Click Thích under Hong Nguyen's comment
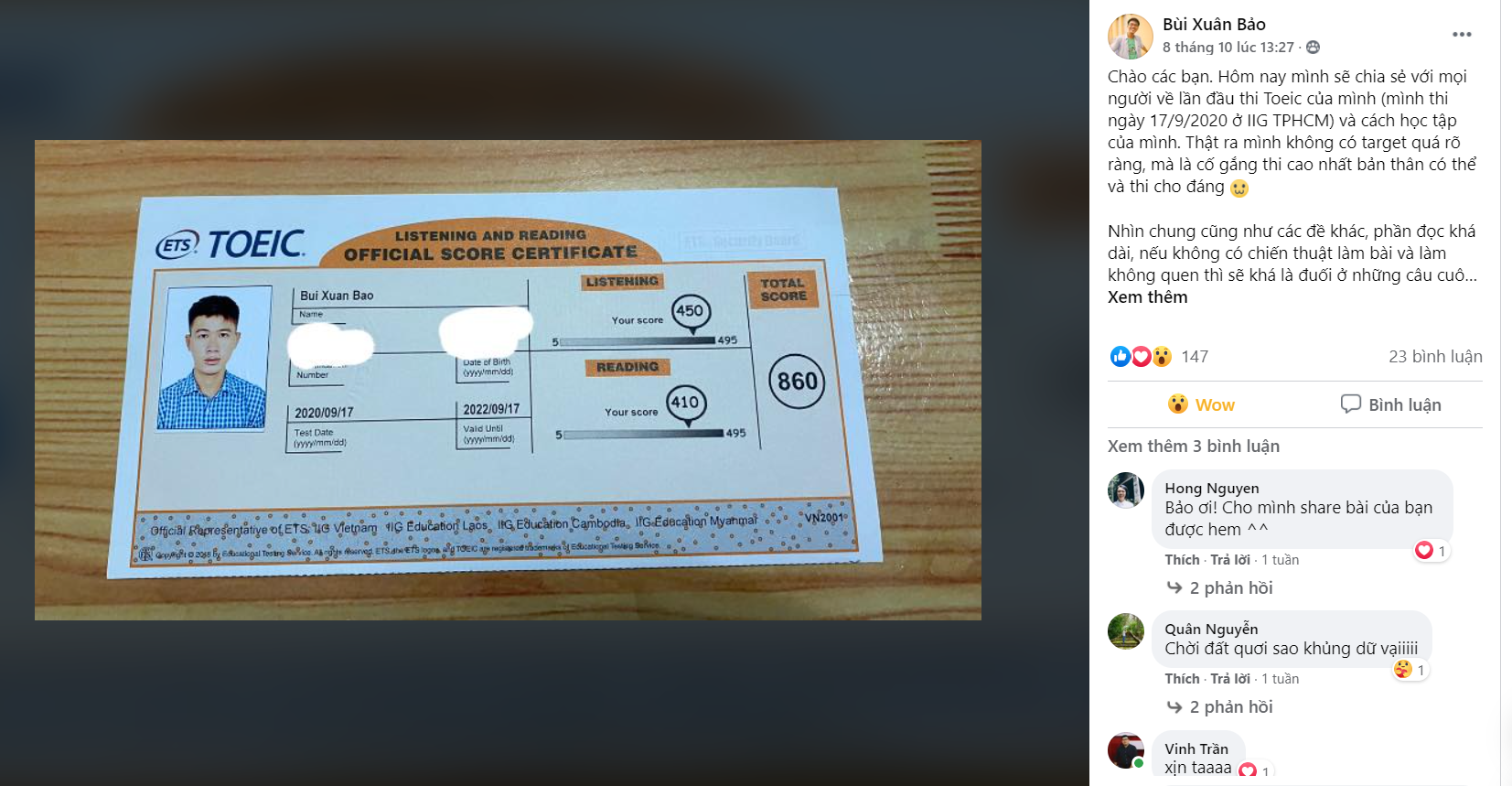Screen dimensions: 1512x786 click(1182, 560)
